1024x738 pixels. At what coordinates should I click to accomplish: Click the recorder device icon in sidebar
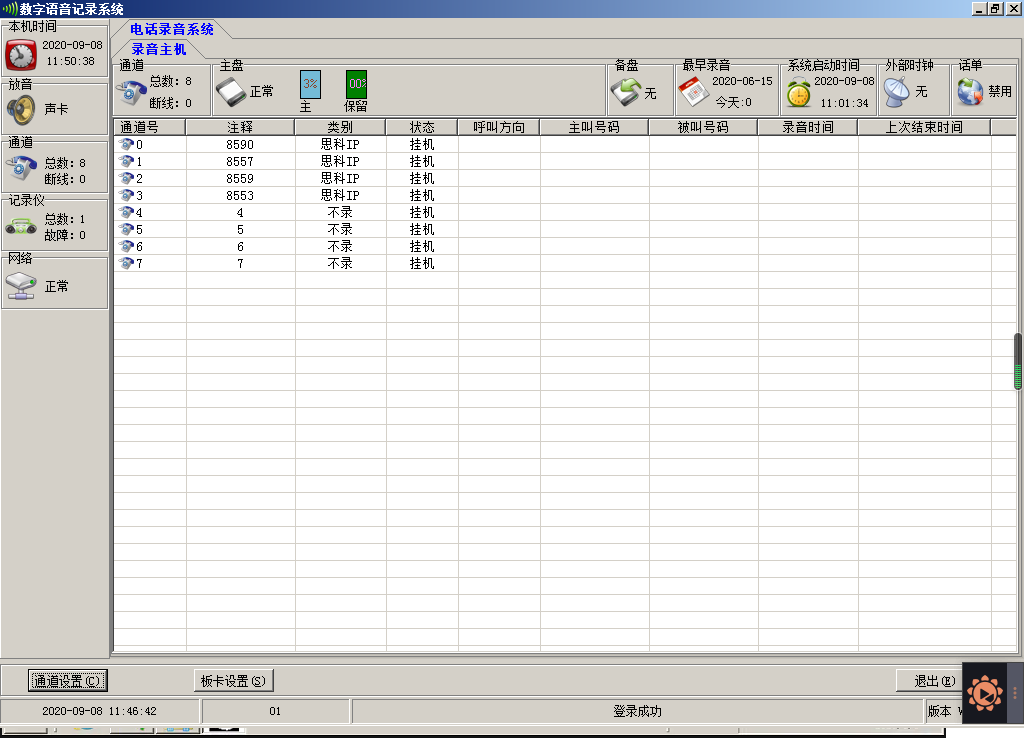(x=21, y=227)
